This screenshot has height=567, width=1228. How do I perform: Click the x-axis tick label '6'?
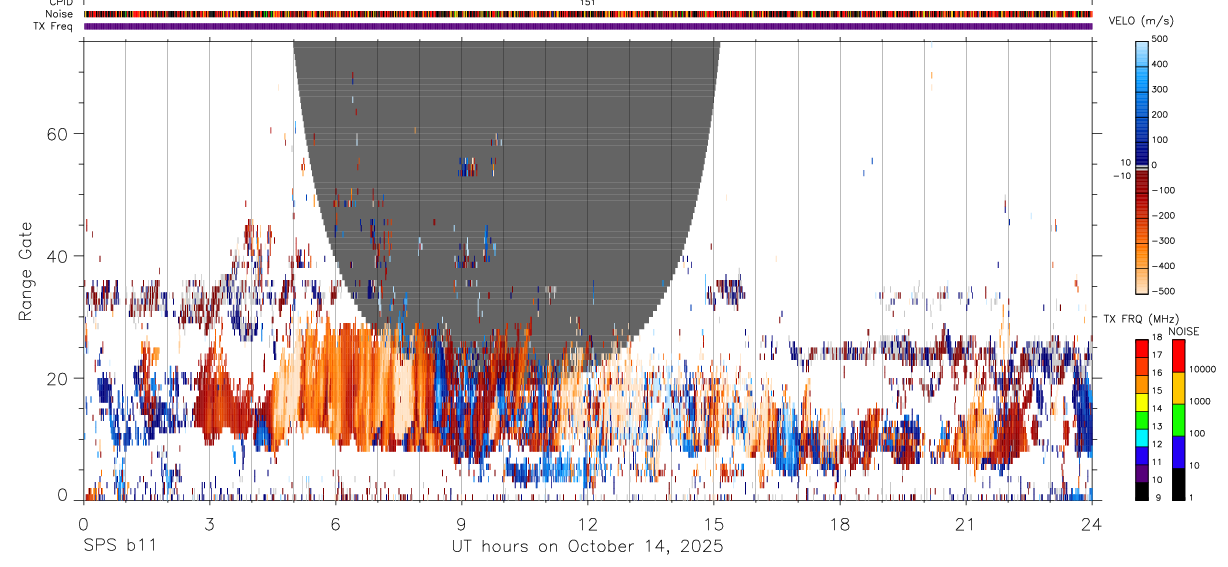click(336, 524)
